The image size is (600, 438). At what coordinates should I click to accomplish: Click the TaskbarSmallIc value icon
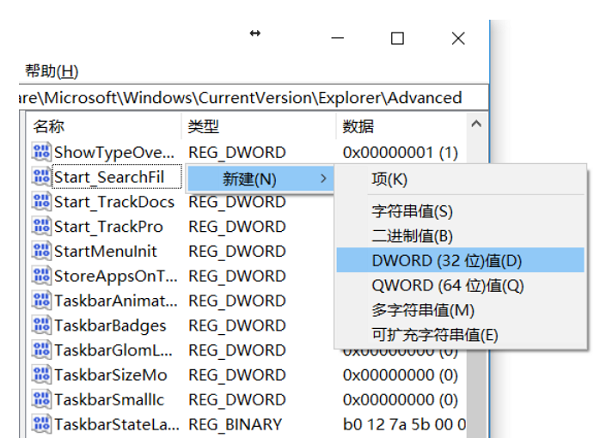click(x=41, y=400)
